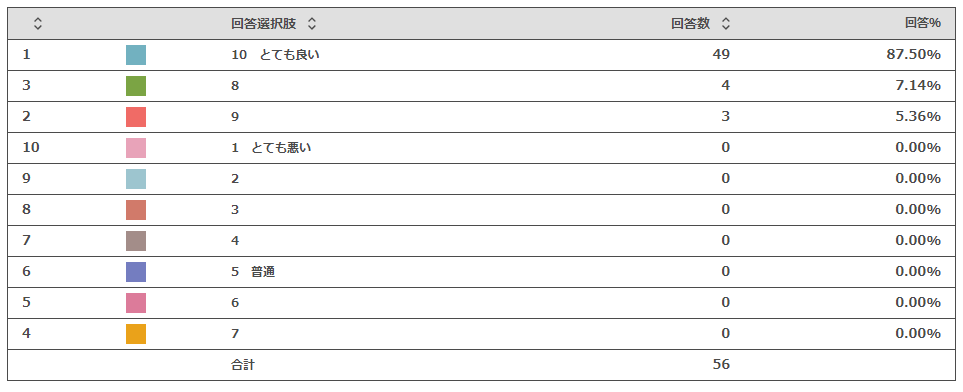Screen dimensions: 963x392
Task: Click the pink swatch for 1 とても悪い
Action: (x=136, y=148)
